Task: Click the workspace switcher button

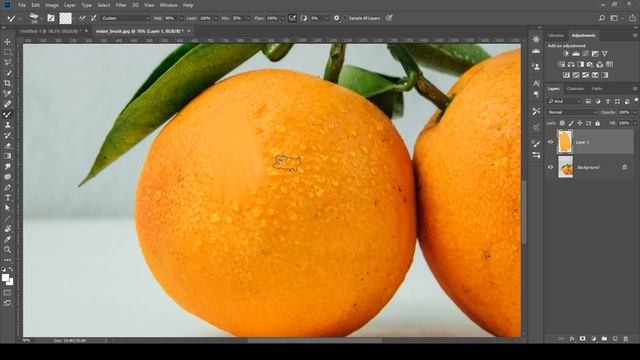Action: pyautogui.click(x=614, y=18)
